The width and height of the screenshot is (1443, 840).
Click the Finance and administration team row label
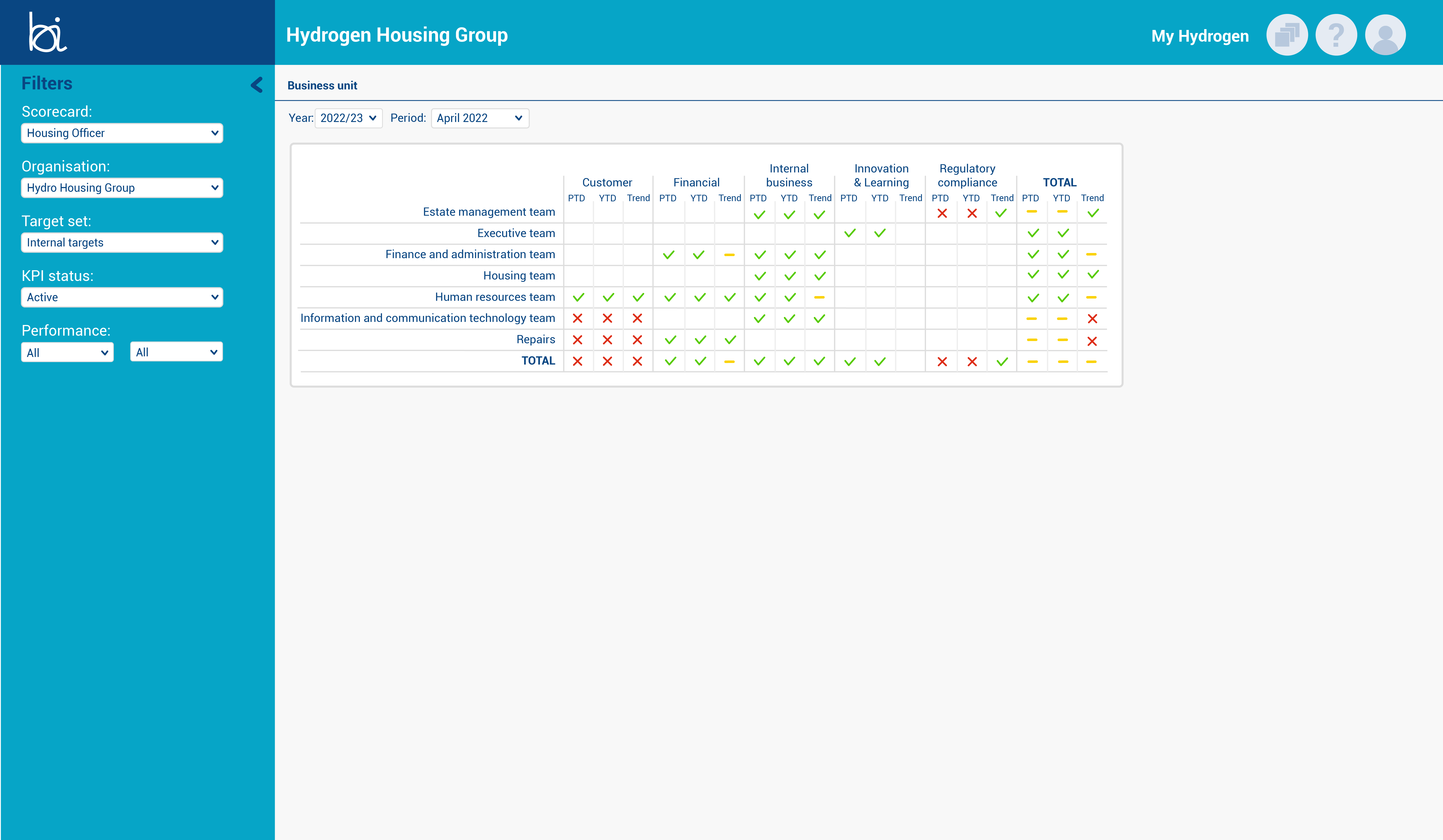[470, 254]
